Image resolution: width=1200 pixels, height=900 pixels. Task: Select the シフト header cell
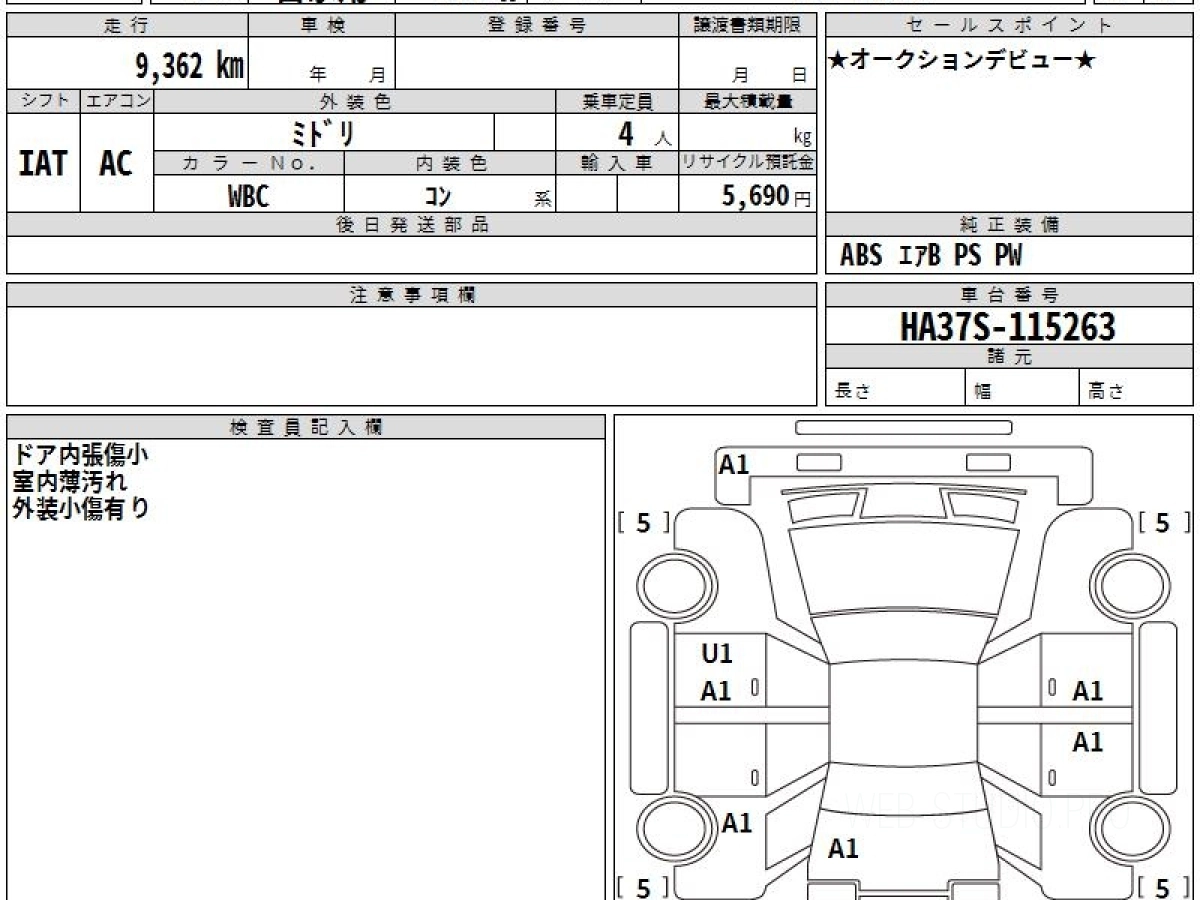click(43, 101)
